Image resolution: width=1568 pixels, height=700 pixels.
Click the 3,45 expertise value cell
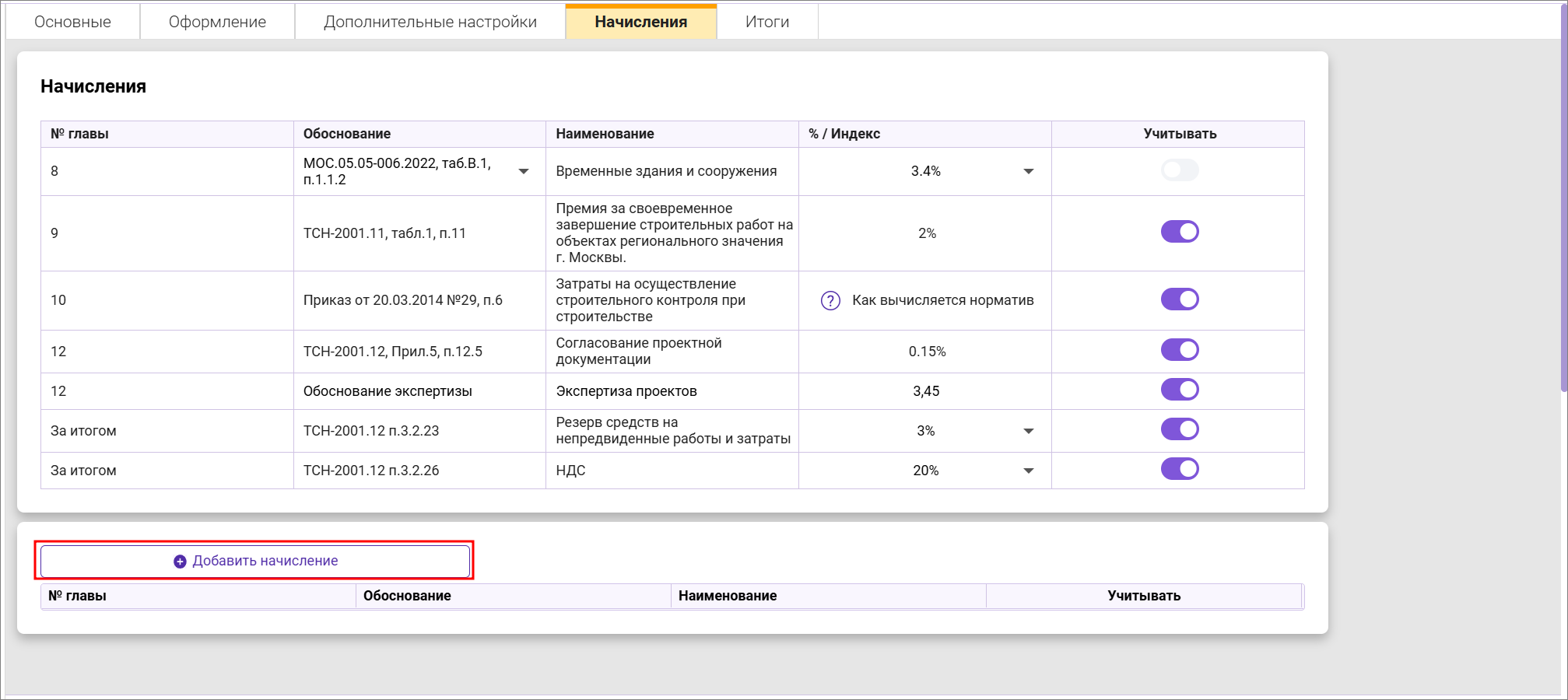[x=925, y=391]
